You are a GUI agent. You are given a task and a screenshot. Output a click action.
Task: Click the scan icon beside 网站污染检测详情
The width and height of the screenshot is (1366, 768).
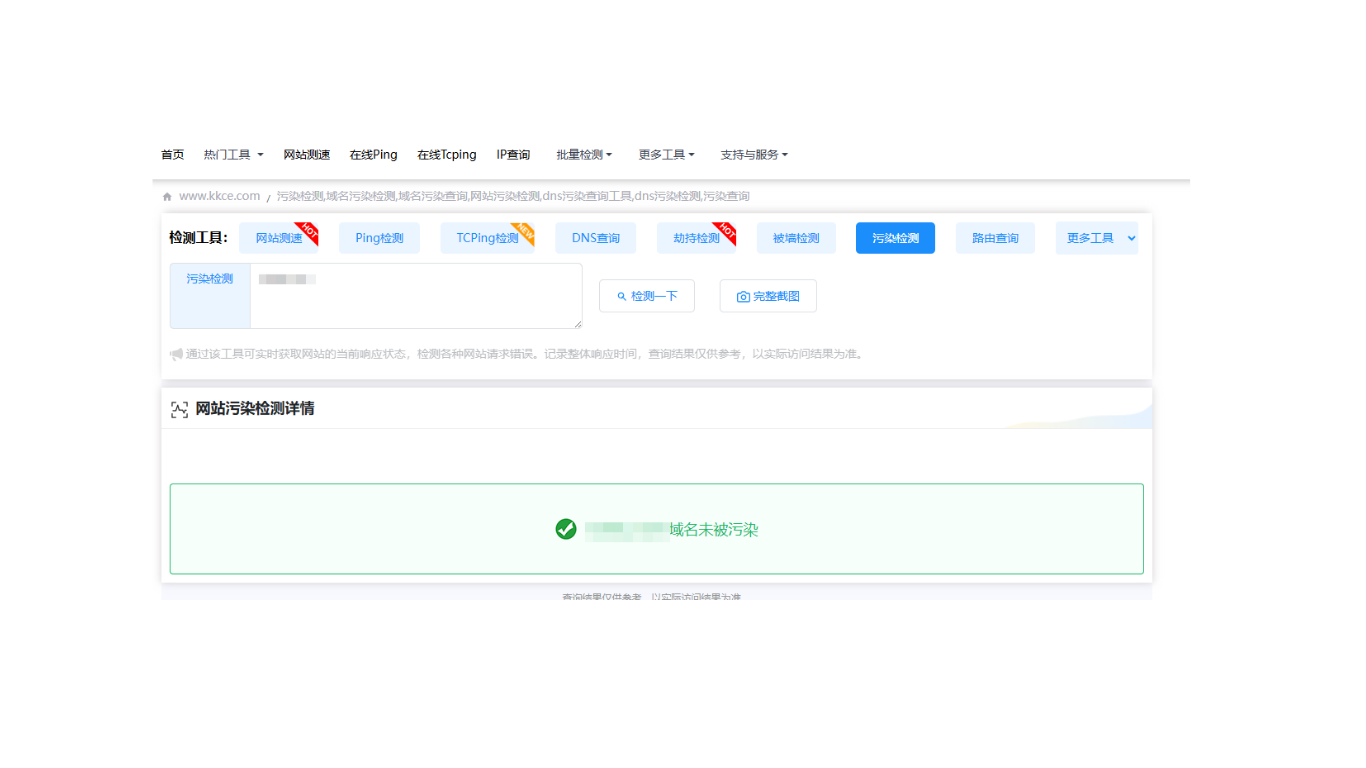click(x=179, y=409)
